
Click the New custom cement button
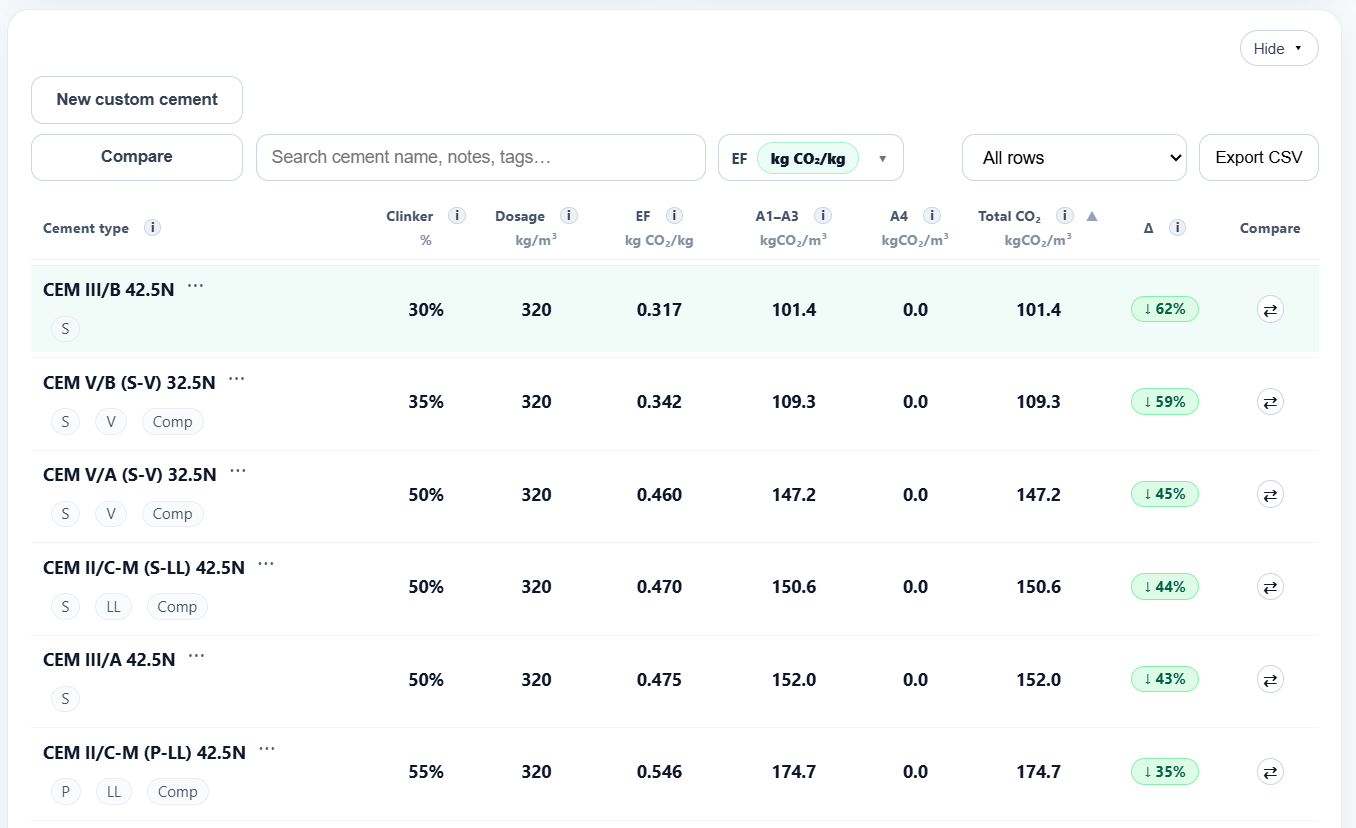[137, 100]
